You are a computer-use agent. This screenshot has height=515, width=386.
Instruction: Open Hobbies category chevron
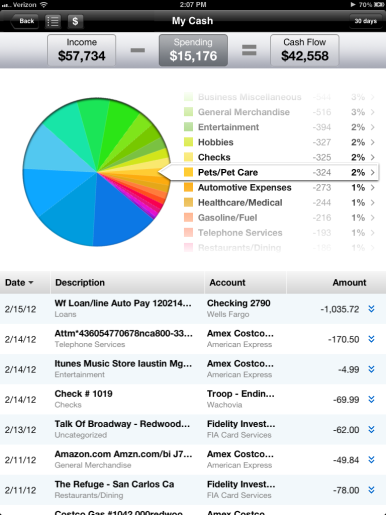coord(373,142)
